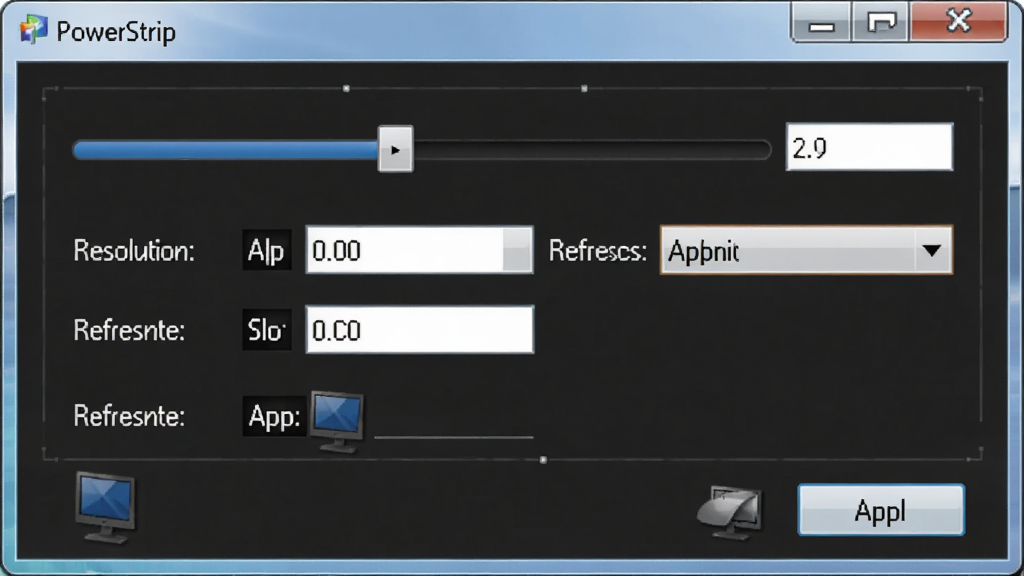Click the slider thumb handle

point(395,150)
